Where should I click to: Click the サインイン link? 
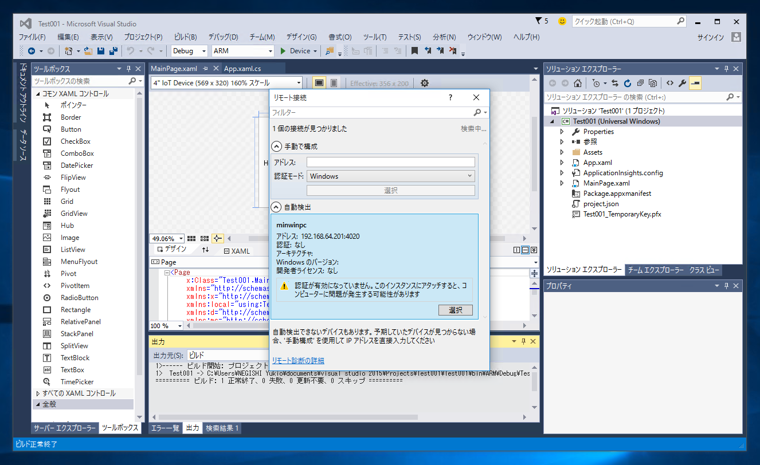711,37
